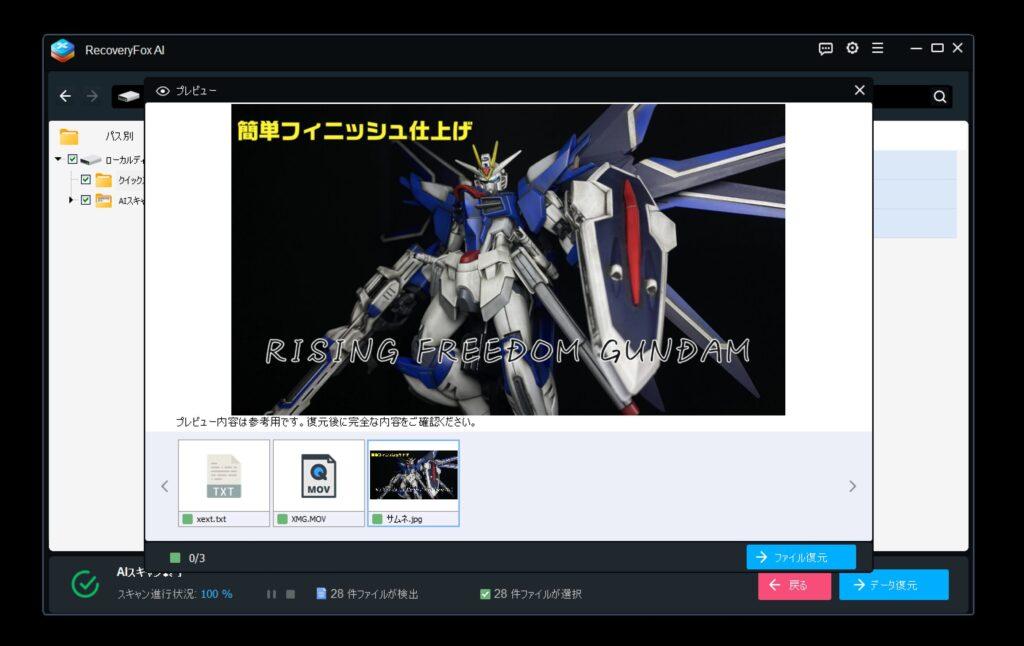Viewport: 1024px width, 646px height.
Task: Select the quick scan folder icon
Action: [103, 180]
